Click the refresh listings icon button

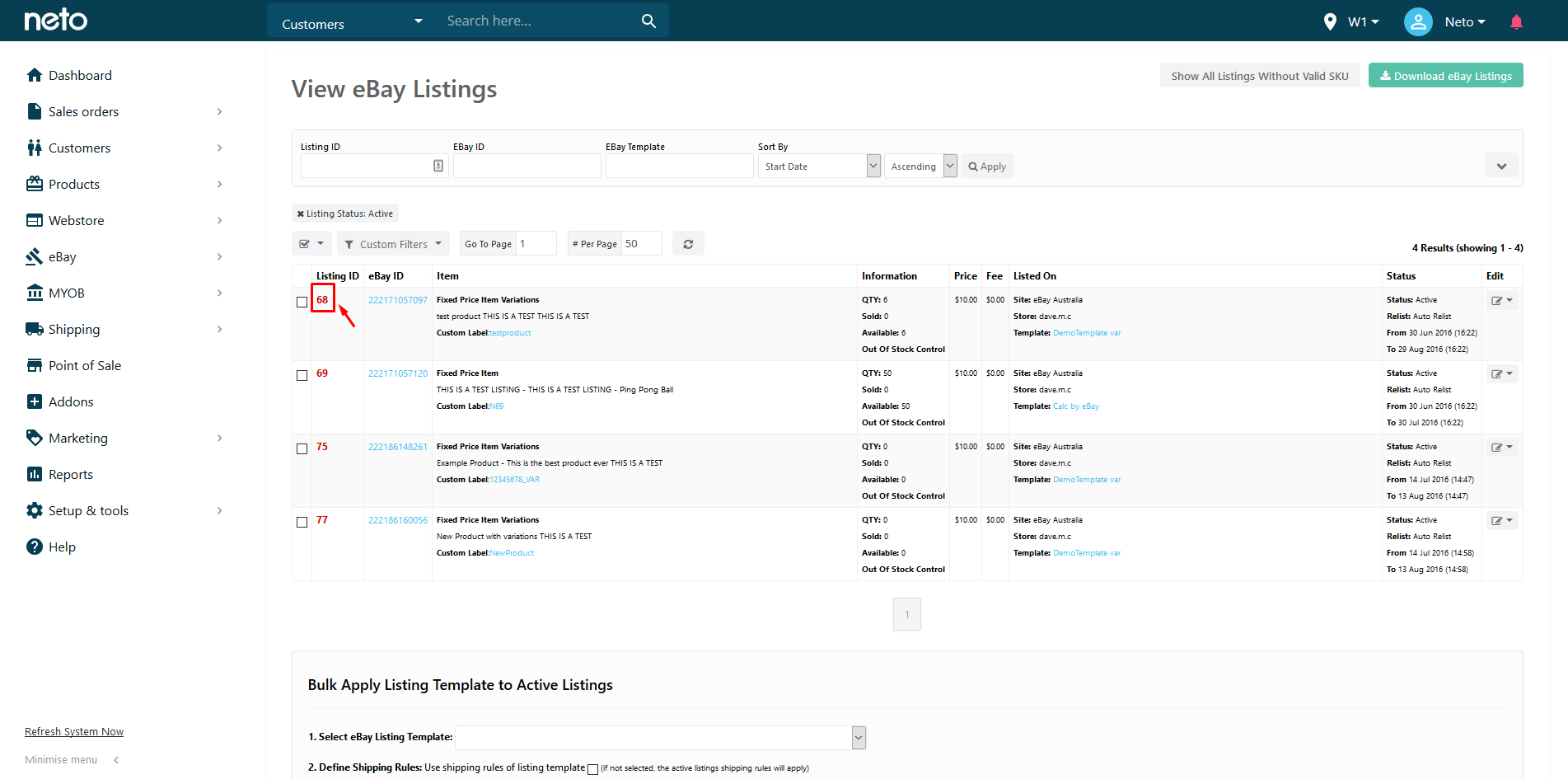click(688, 244)
